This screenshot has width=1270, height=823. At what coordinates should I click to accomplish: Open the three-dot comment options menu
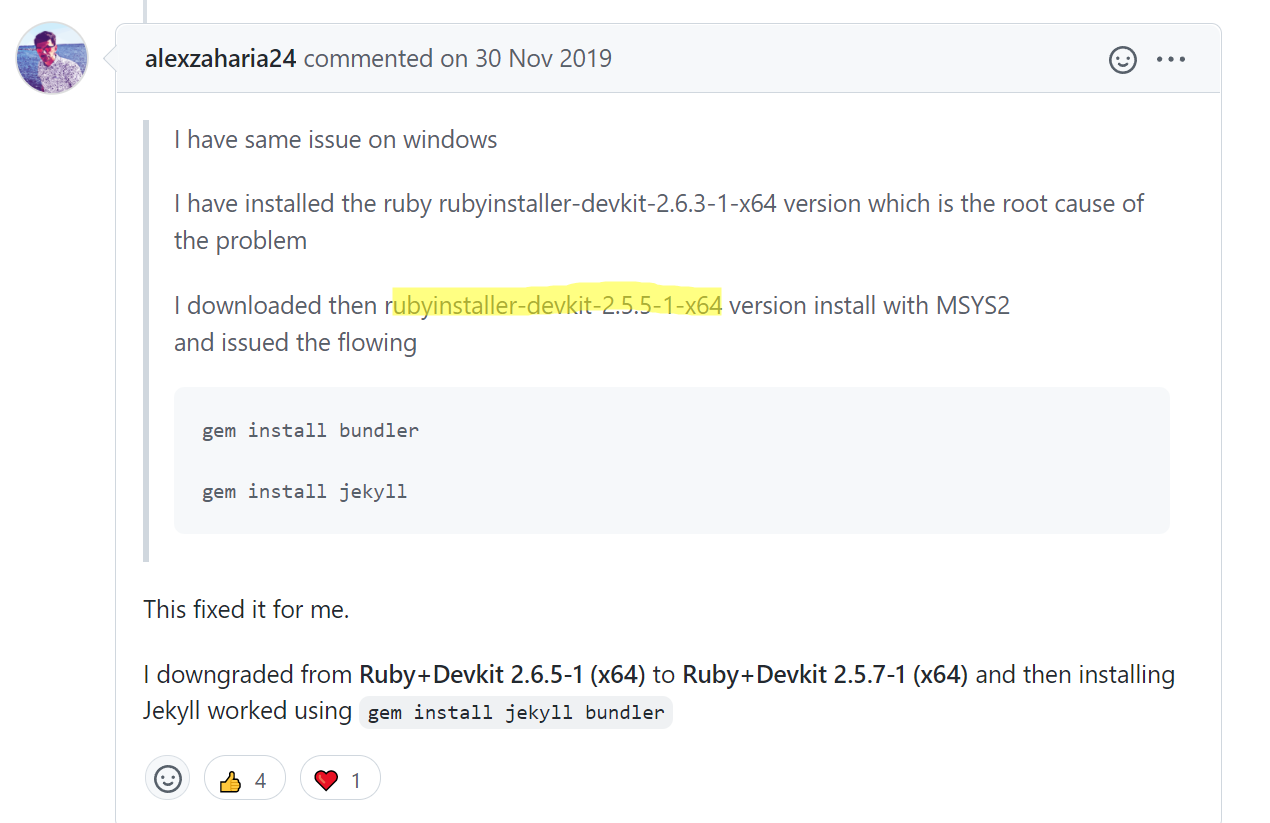tap(1171, 60)
